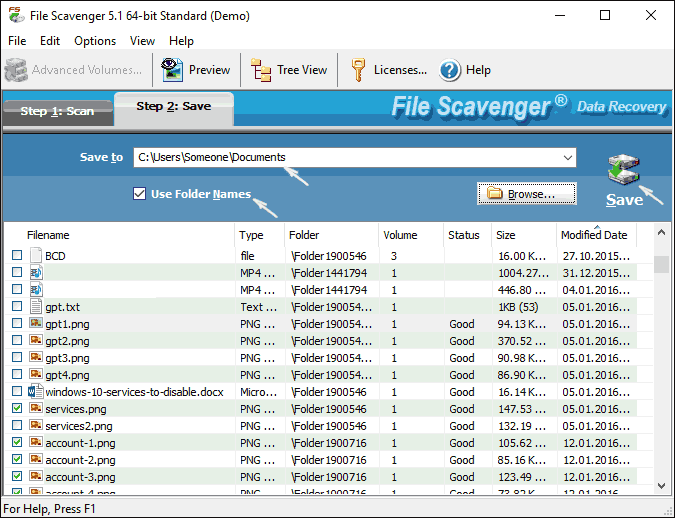The image size is (675, 518).
Task: Click the "1KB (53)" size cell
Action: pos(518,307)
